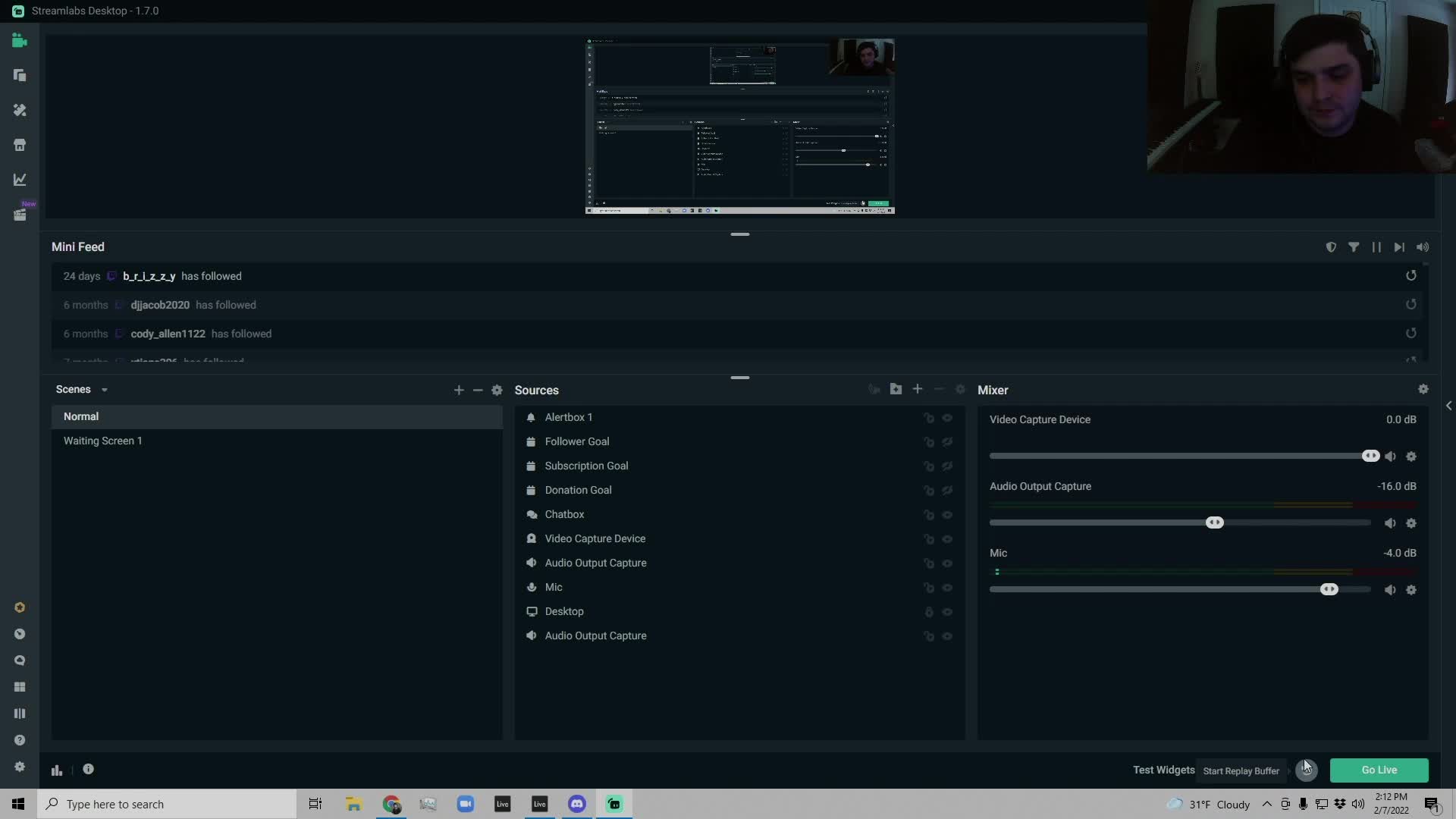
Task: Mute the Mic in the Mixer
Action: coord(1390,590)
